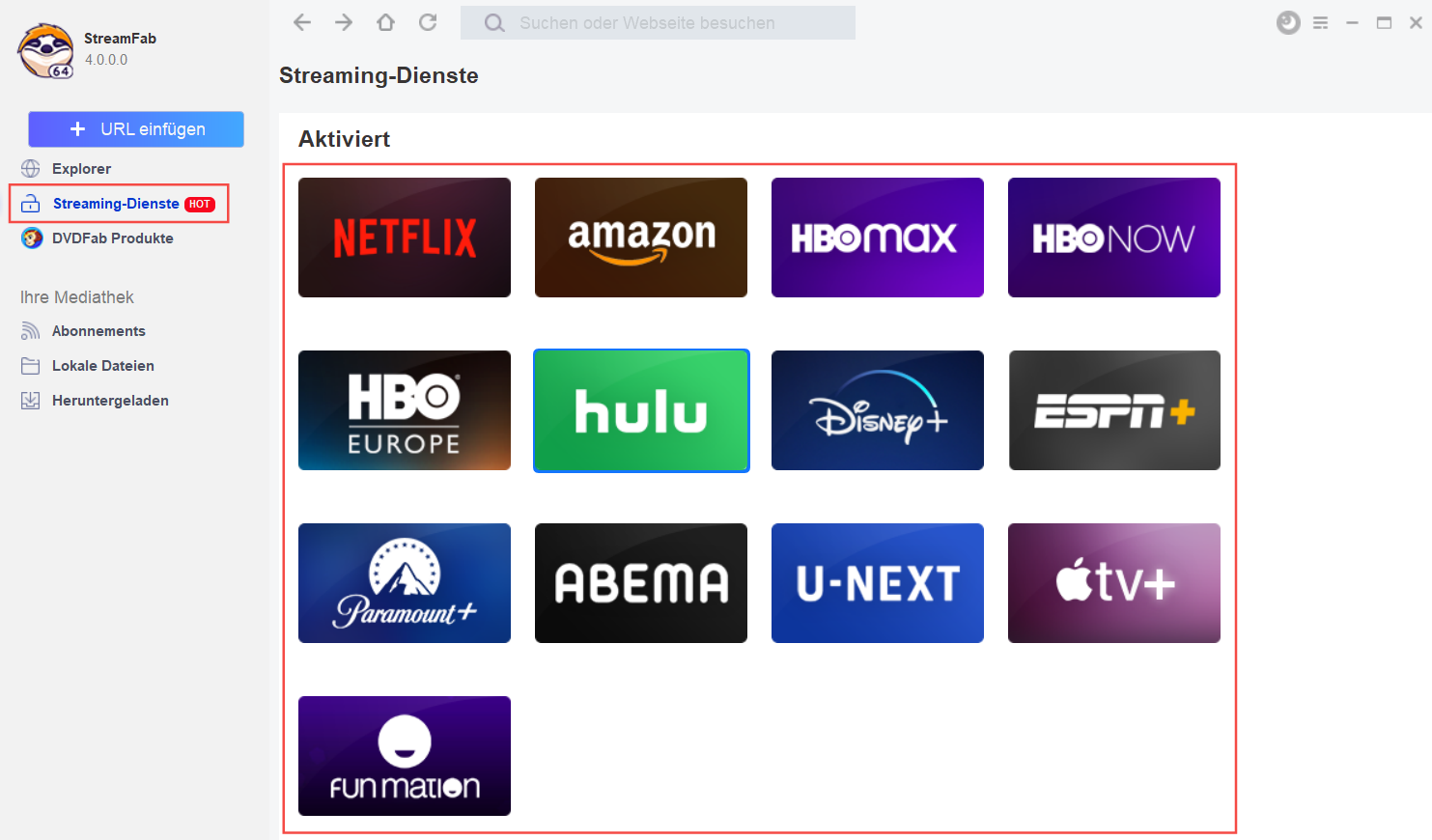Click the DVDFab Produkte icon

coord(32,238)
